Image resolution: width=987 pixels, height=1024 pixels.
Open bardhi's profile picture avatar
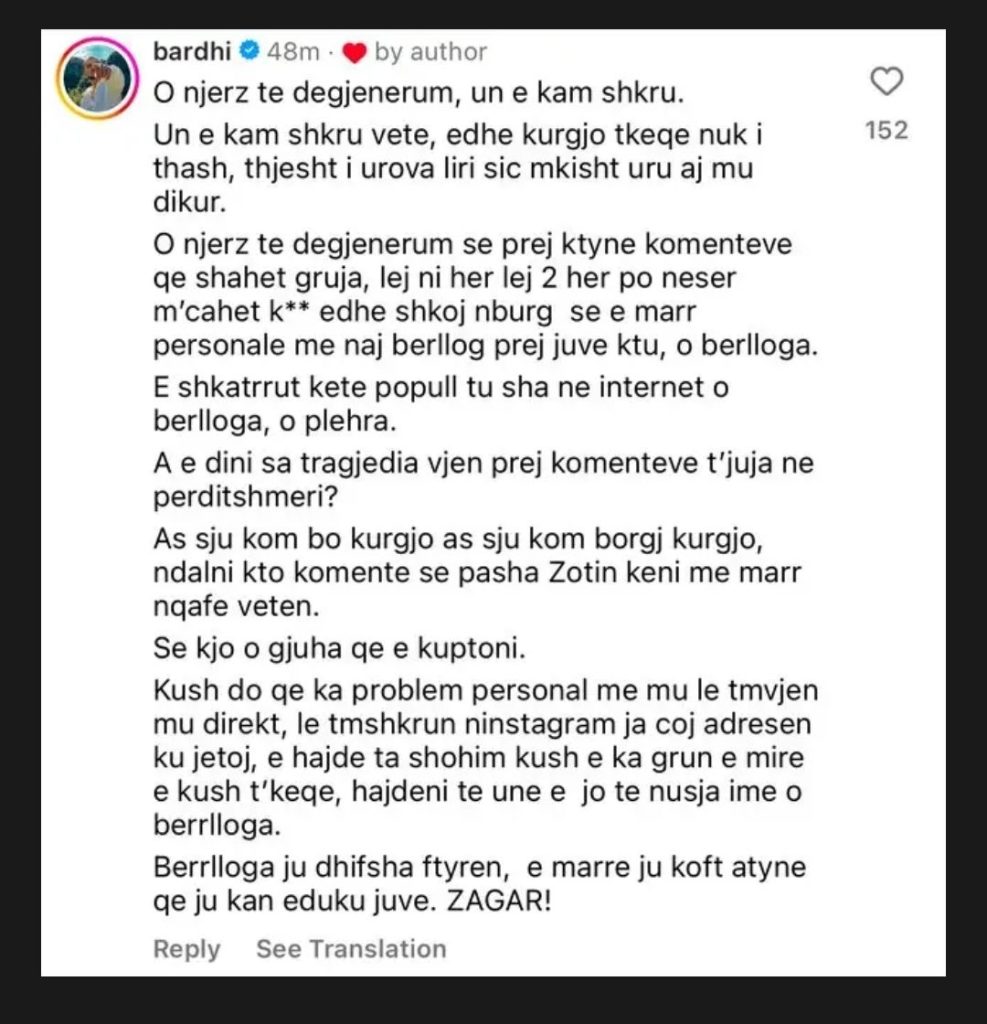tap(96, 79)
